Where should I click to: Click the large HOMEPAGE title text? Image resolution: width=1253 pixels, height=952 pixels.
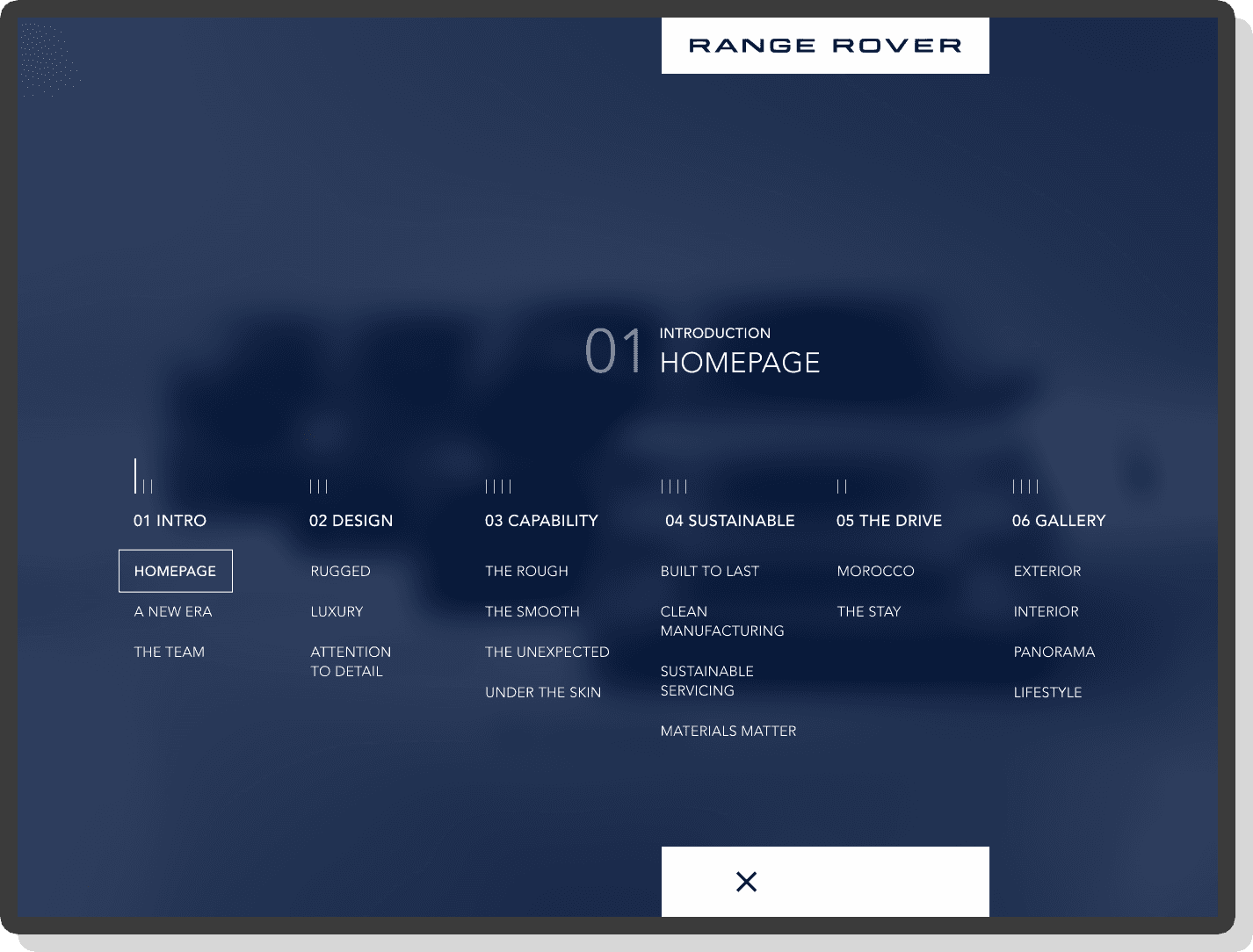pyautogui.click(x=740, y=363)
